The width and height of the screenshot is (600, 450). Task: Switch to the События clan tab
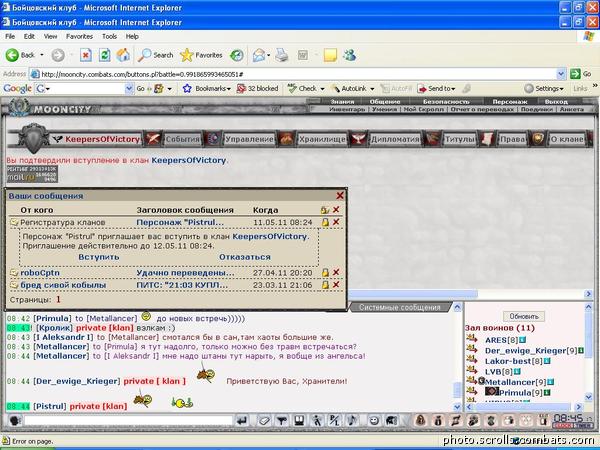click(183, 139)
